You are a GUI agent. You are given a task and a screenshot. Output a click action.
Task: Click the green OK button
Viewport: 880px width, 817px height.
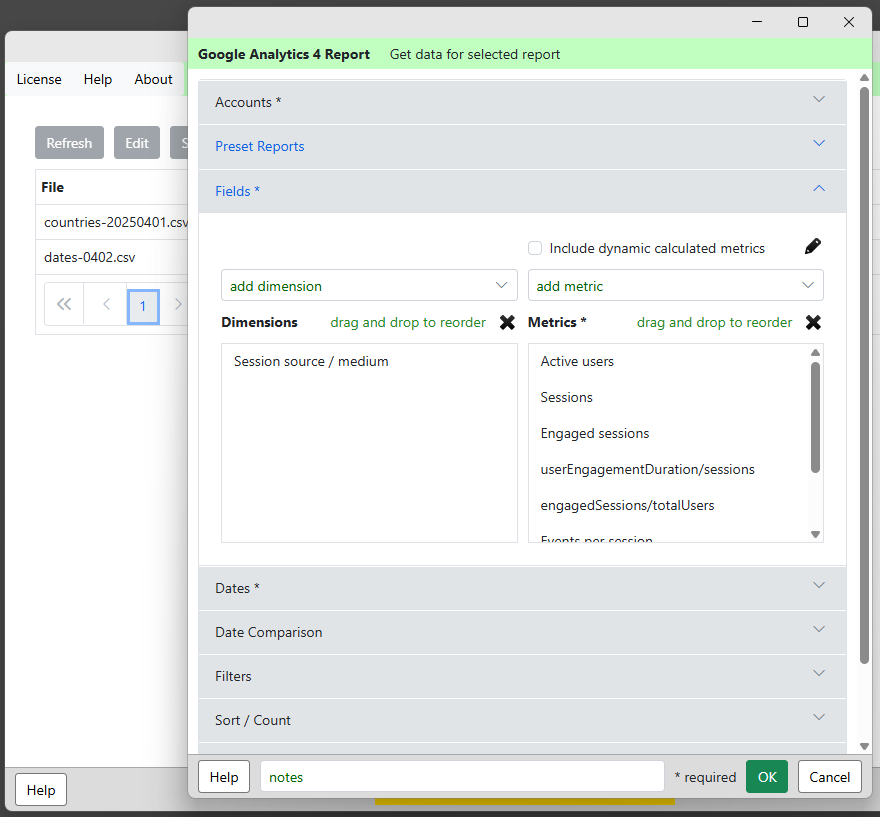tap(766, 777)
